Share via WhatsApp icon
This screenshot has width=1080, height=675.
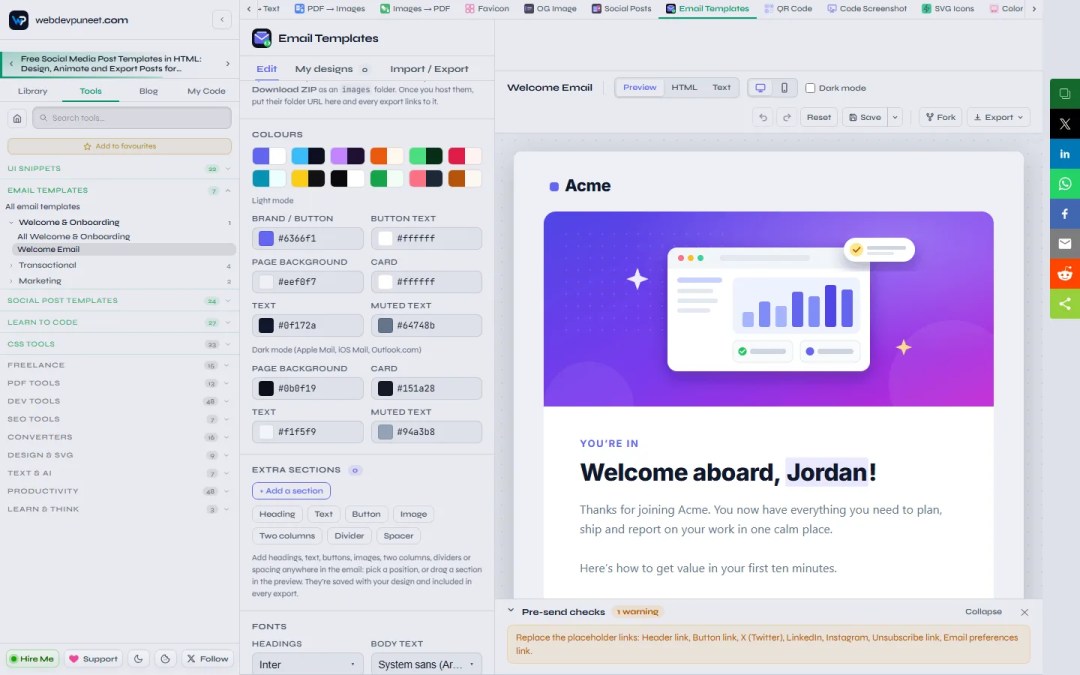coord(1065,184)
